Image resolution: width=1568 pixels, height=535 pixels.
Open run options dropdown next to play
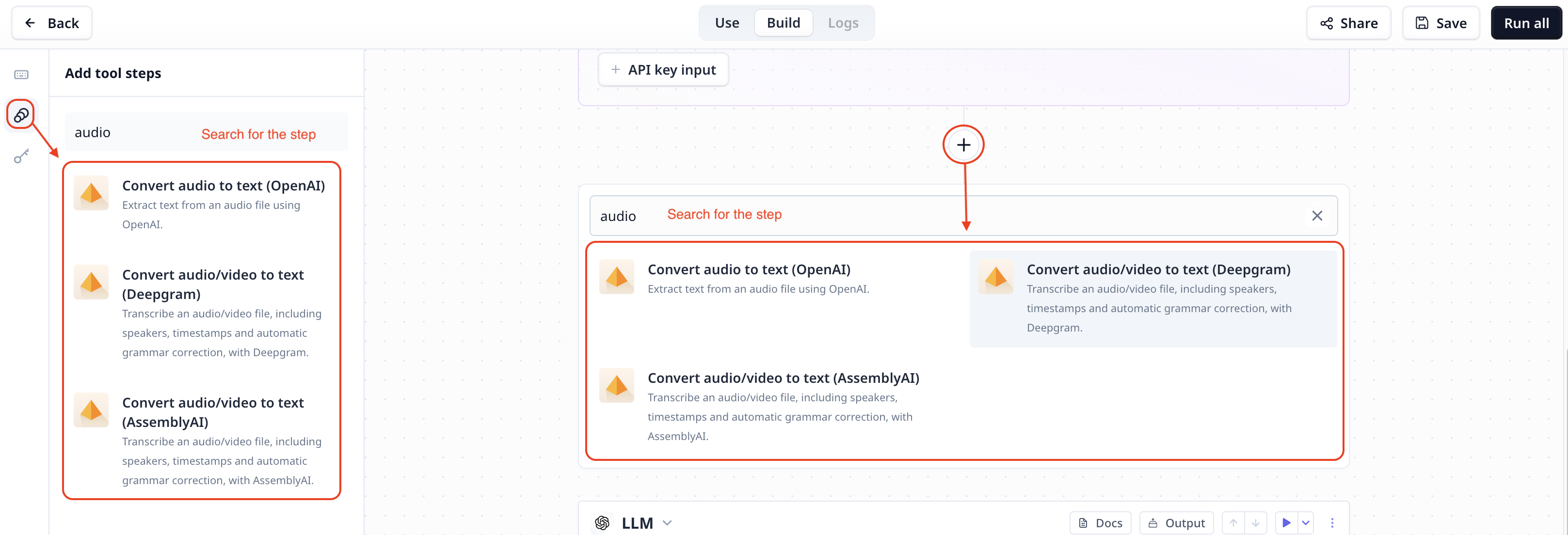1306,523
